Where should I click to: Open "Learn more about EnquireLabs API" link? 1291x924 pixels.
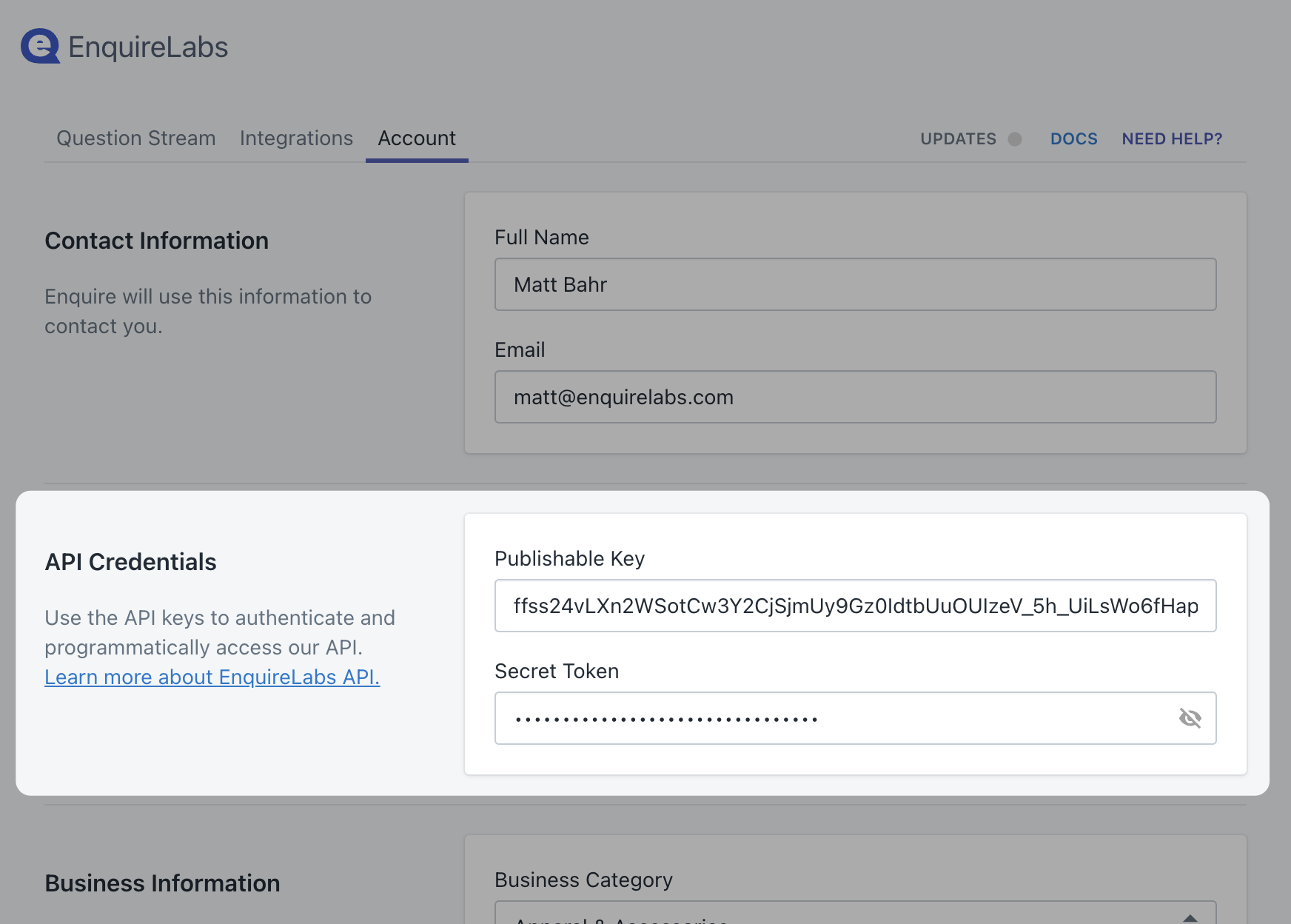212,677
